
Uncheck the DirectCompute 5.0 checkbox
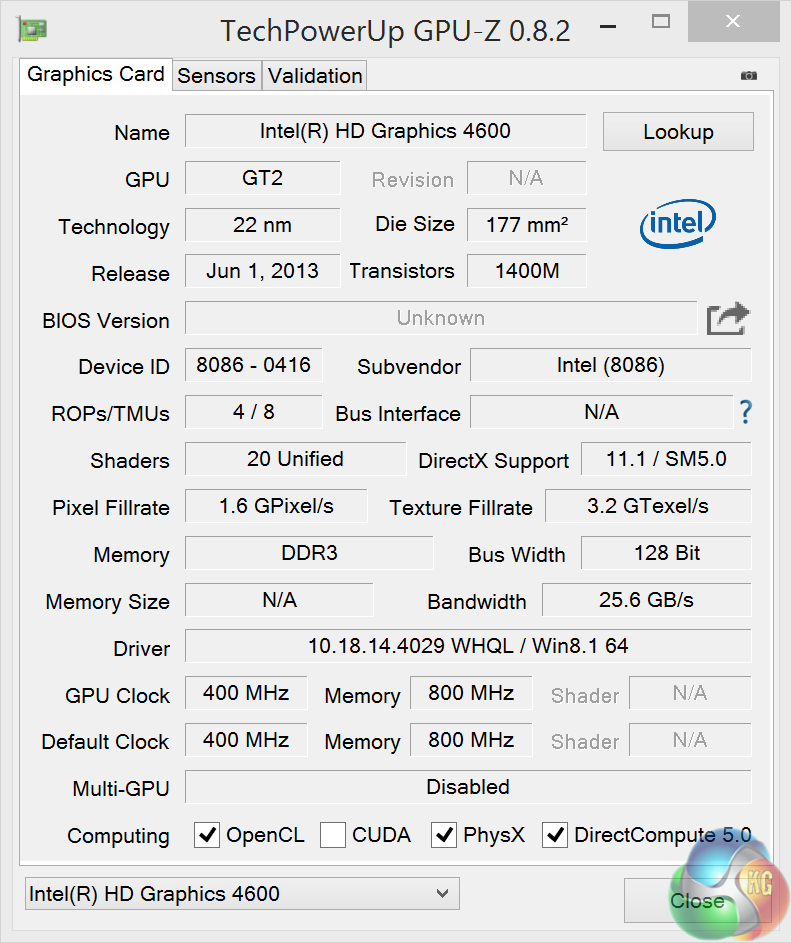[555, 835]
